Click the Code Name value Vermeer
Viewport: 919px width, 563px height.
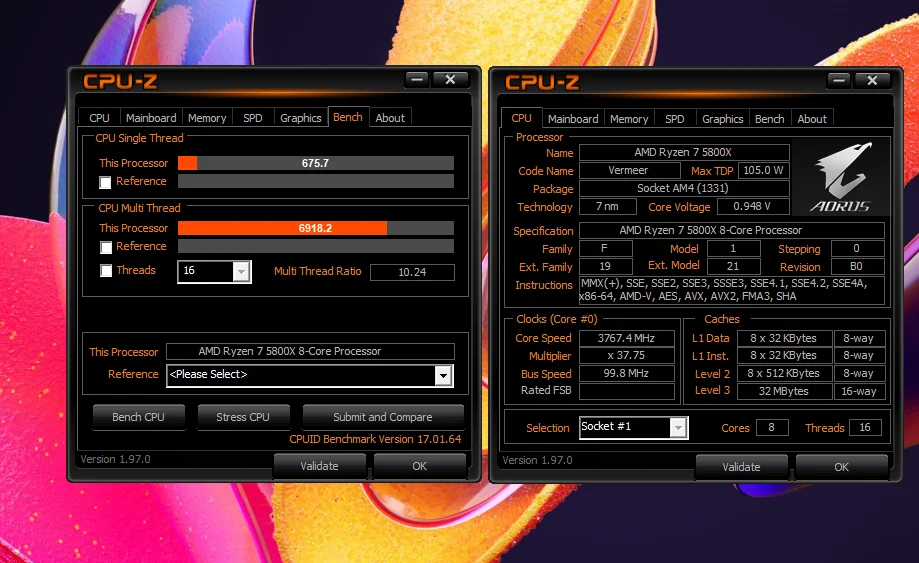629,170
